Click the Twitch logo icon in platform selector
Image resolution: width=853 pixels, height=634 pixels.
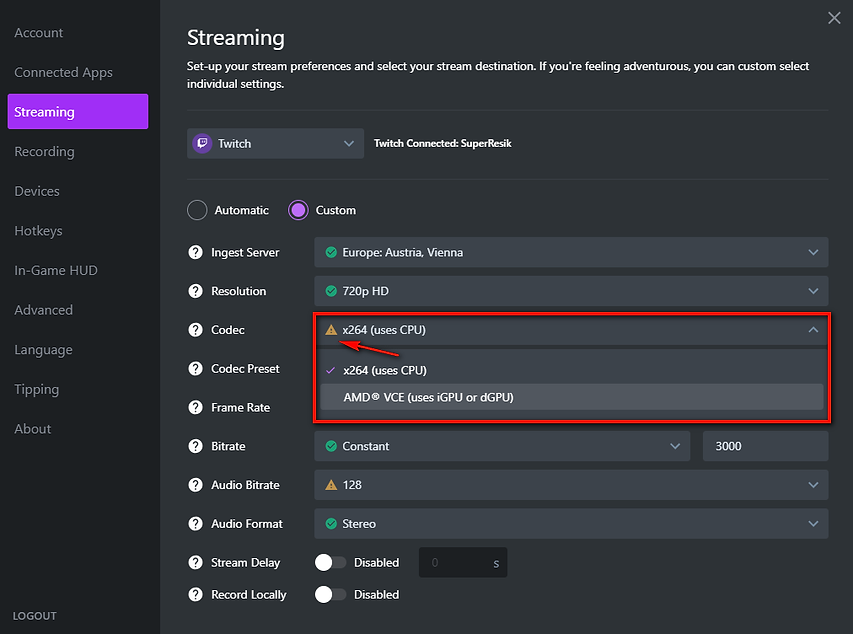point(202,144)
